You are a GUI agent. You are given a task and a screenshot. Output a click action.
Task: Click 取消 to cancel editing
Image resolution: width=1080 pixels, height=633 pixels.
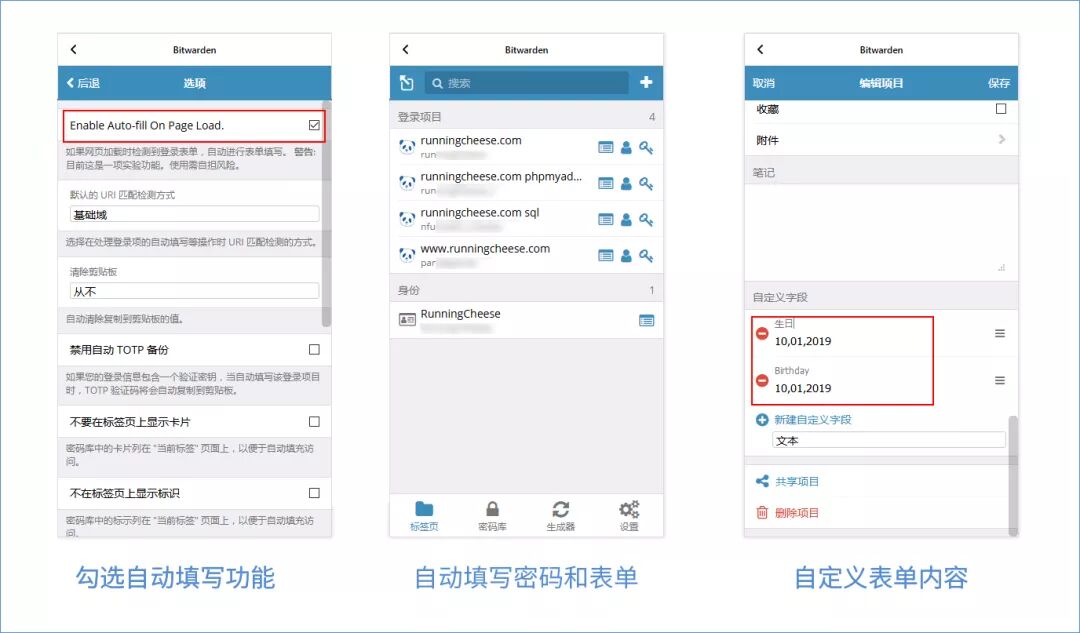tap(763, 83)
